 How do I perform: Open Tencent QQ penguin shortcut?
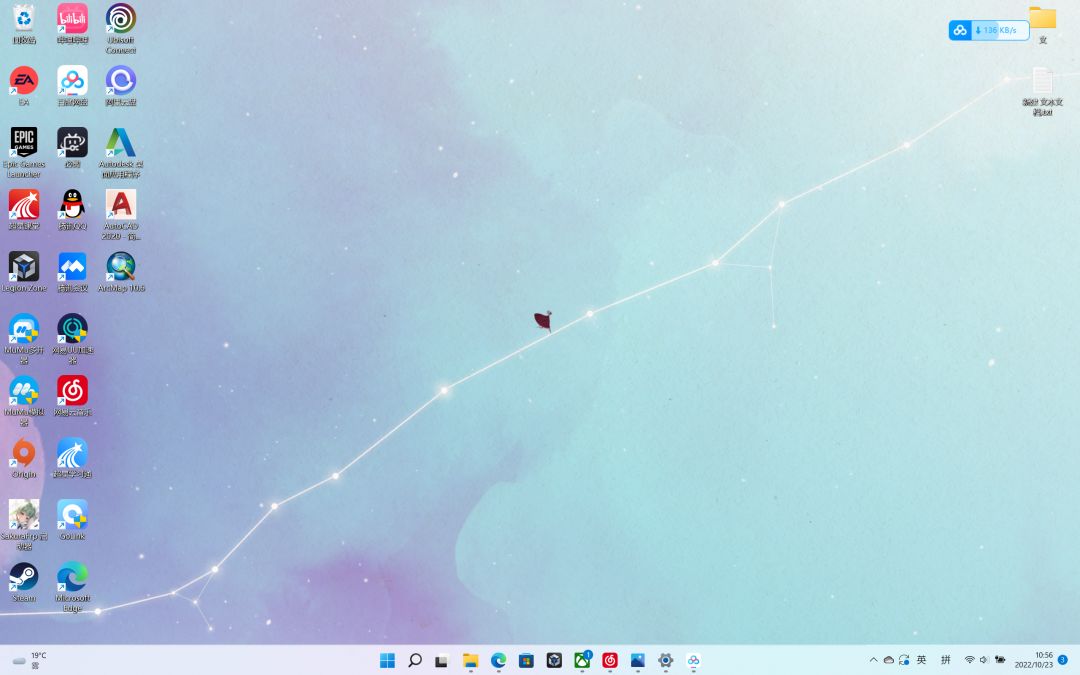[72, 210]
